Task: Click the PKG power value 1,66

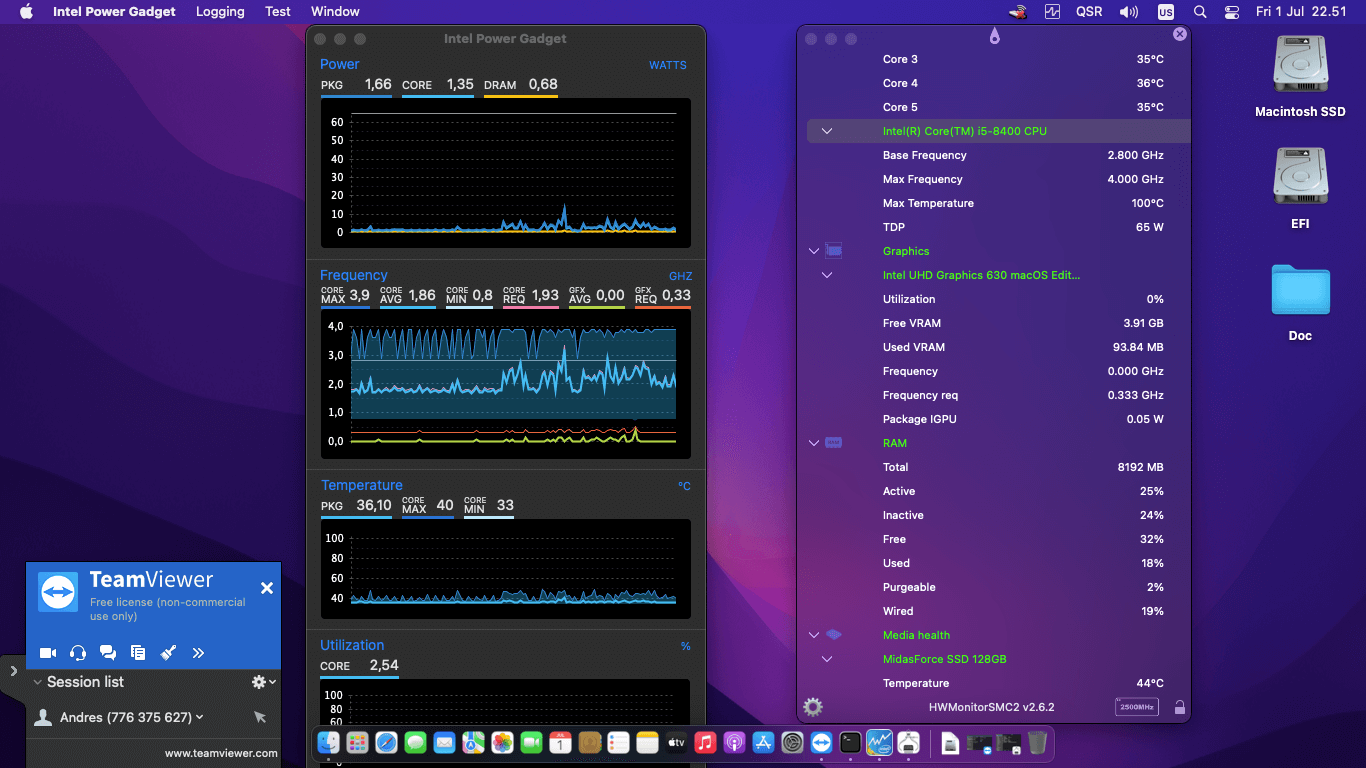Action: click(x=378, y=84)
